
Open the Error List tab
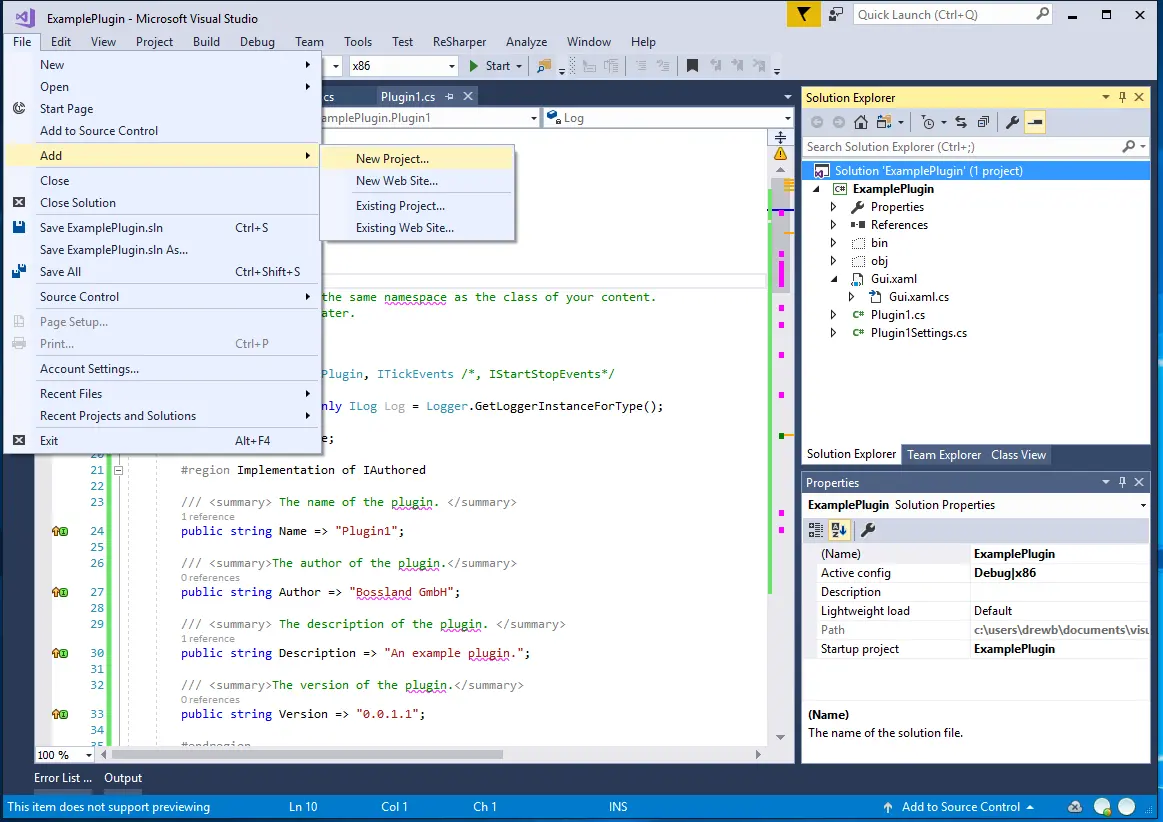[62, 778]
